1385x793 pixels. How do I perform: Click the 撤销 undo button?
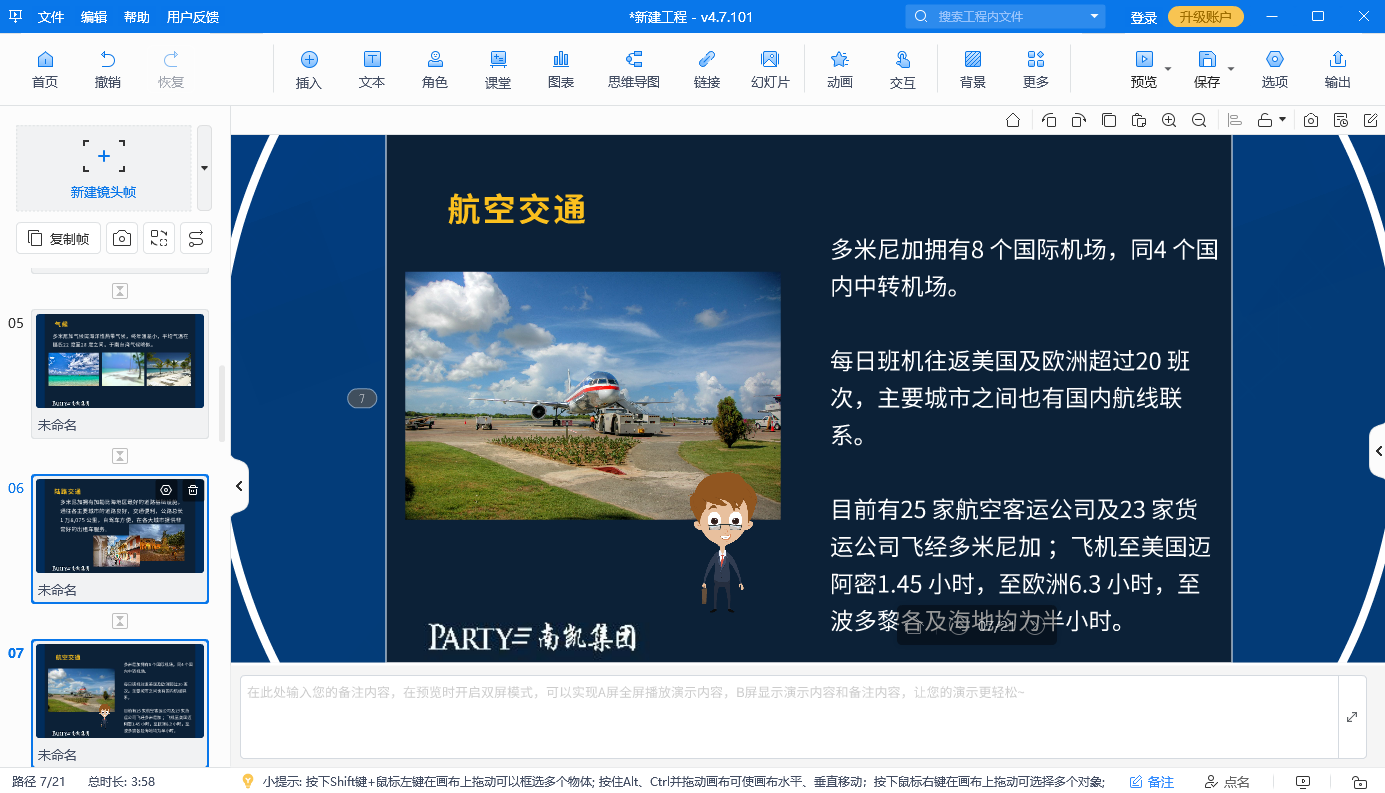pos(108,70)
